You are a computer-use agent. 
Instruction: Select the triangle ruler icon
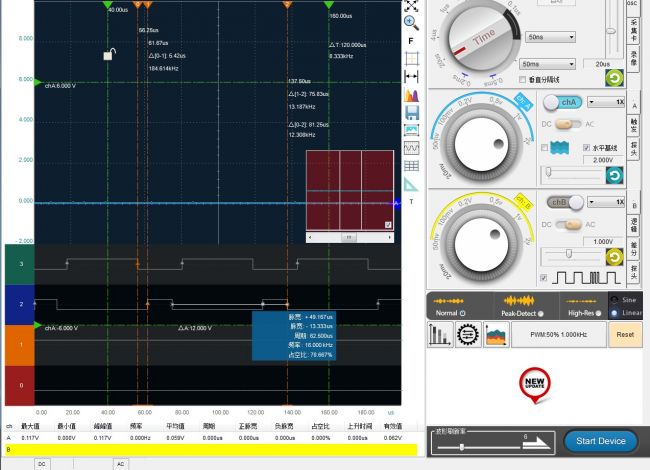411,184
